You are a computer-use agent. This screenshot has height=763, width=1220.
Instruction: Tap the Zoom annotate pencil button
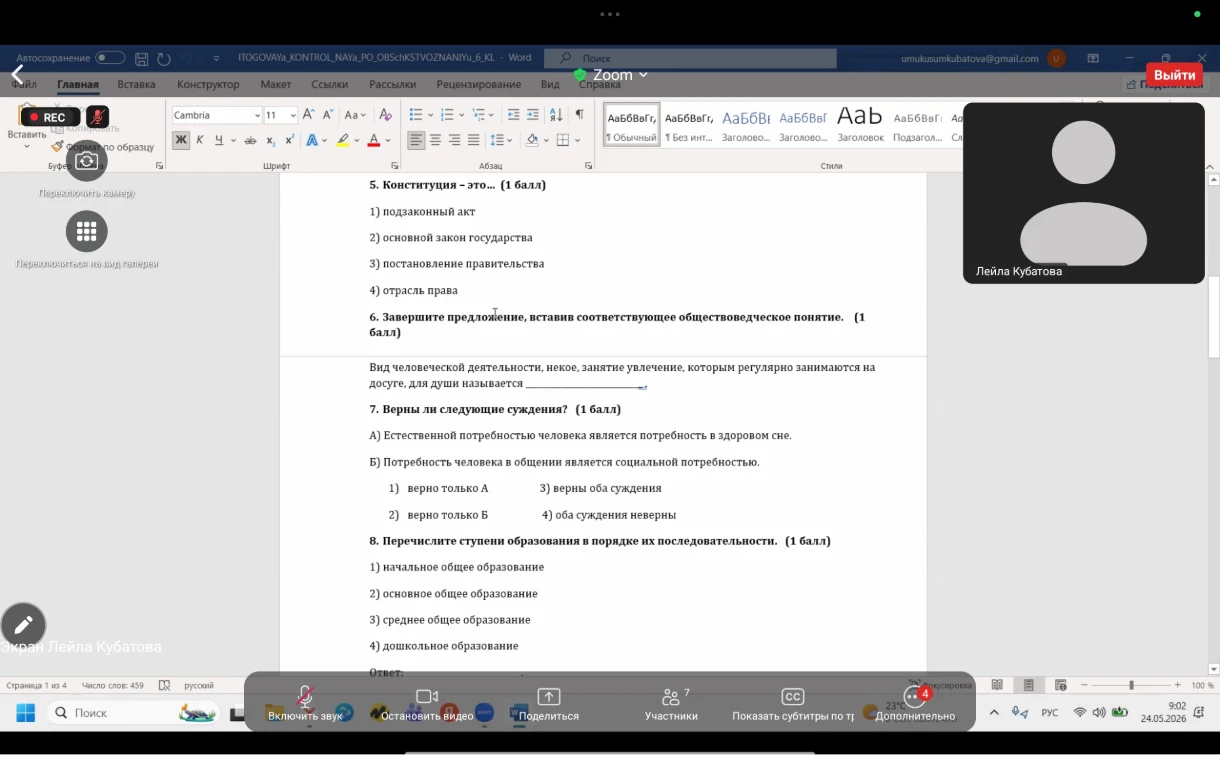23,625
